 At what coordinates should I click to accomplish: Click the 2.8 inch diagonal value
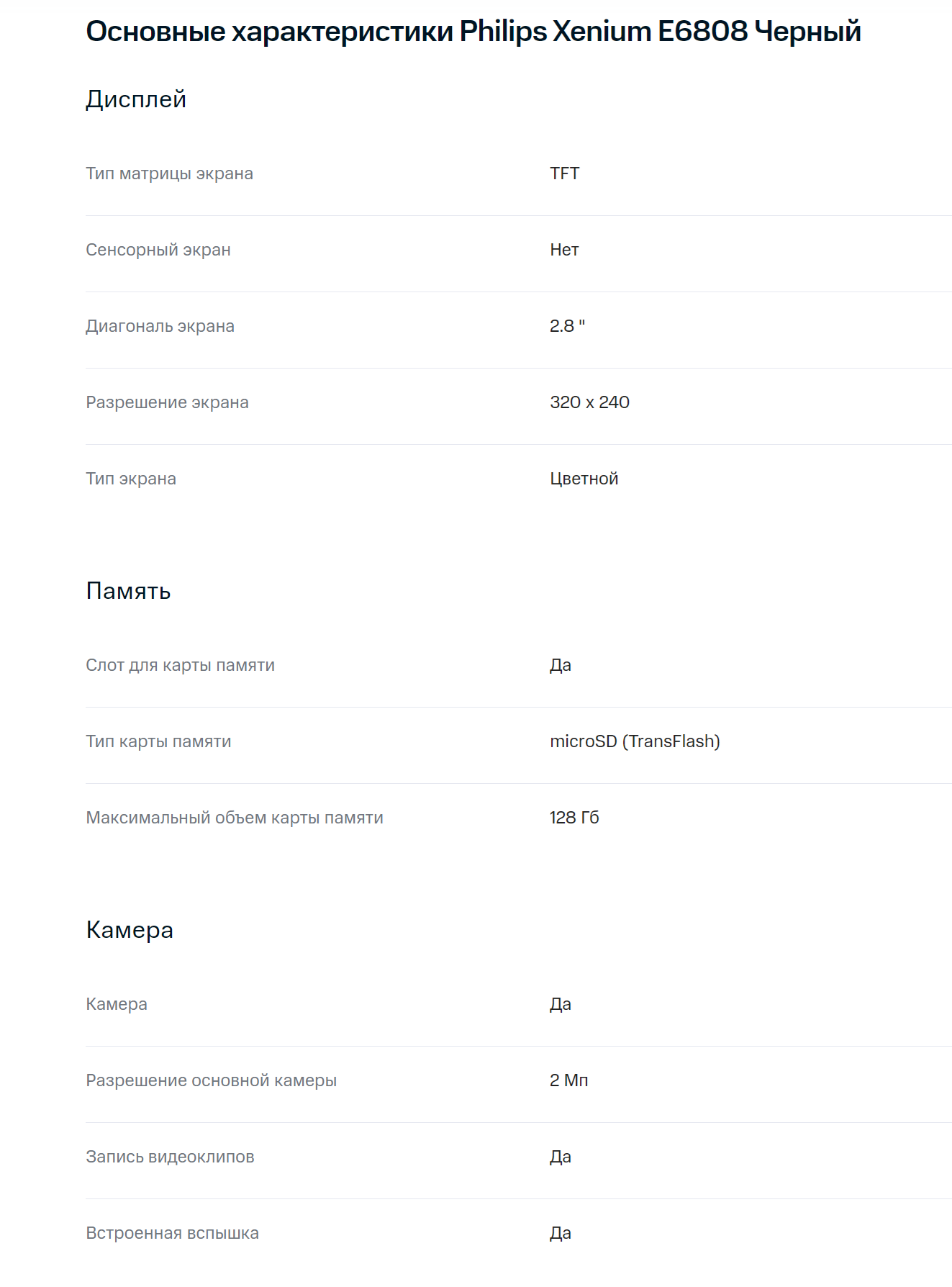click(567, 326)
